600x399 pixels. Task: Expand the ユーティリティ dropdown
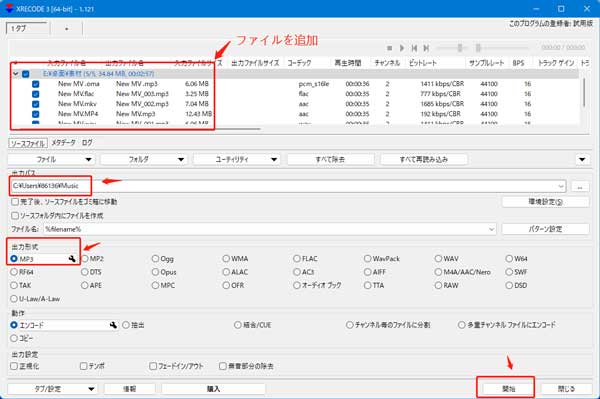pos(236,160)
